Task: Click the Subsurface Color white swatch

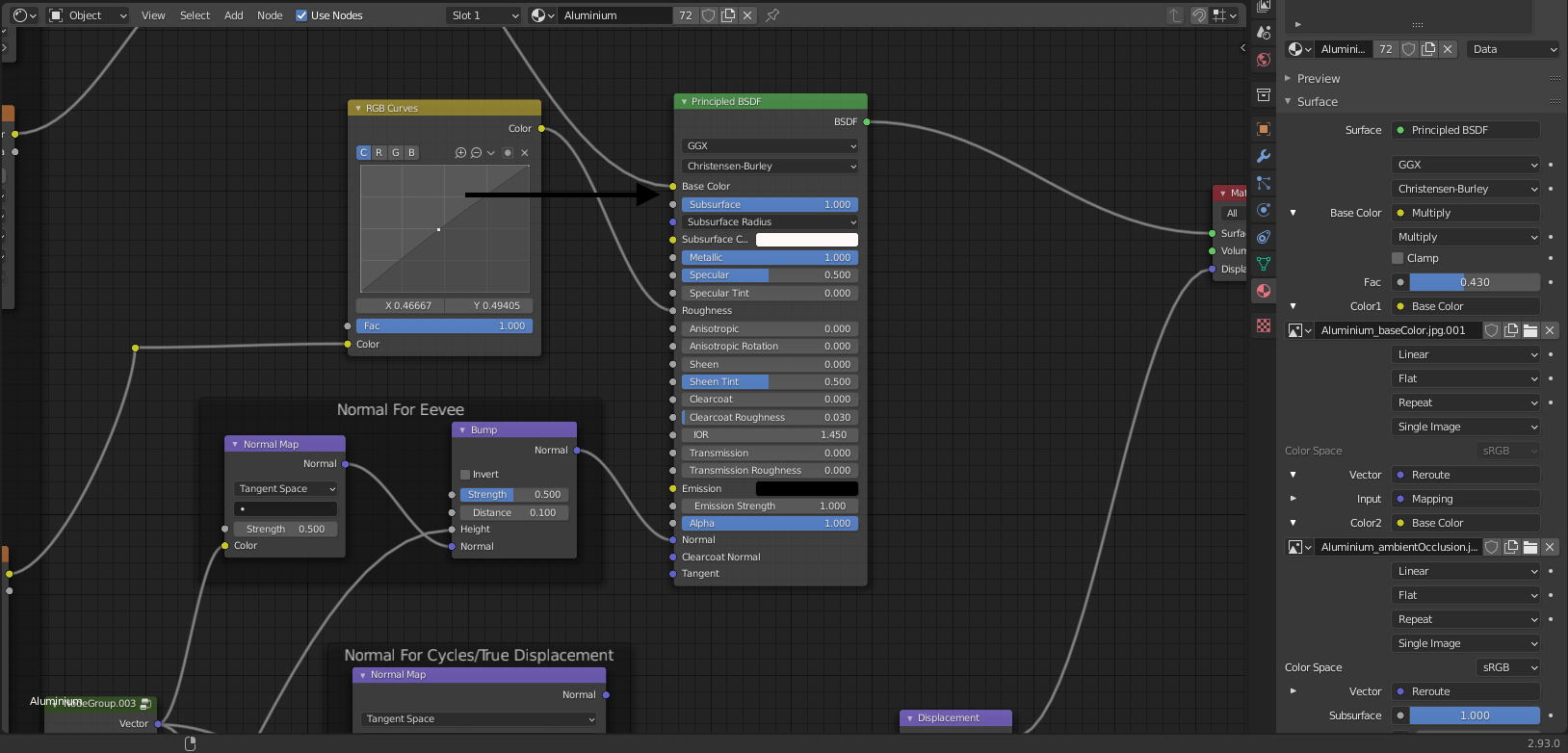Action: pos(807,240)
